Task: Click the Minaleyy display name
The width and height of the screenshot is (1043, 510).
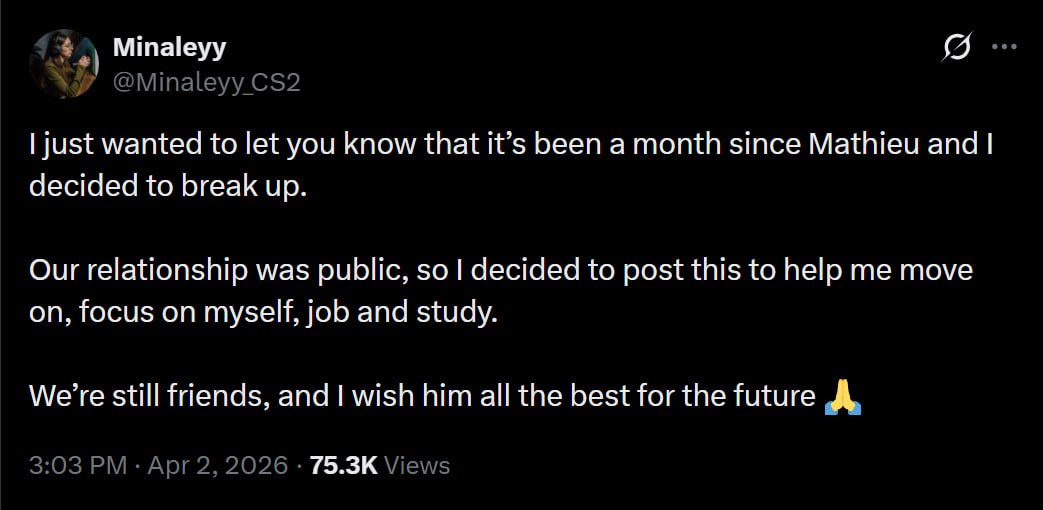Action: pyautogui.click(x=169, y=48)
